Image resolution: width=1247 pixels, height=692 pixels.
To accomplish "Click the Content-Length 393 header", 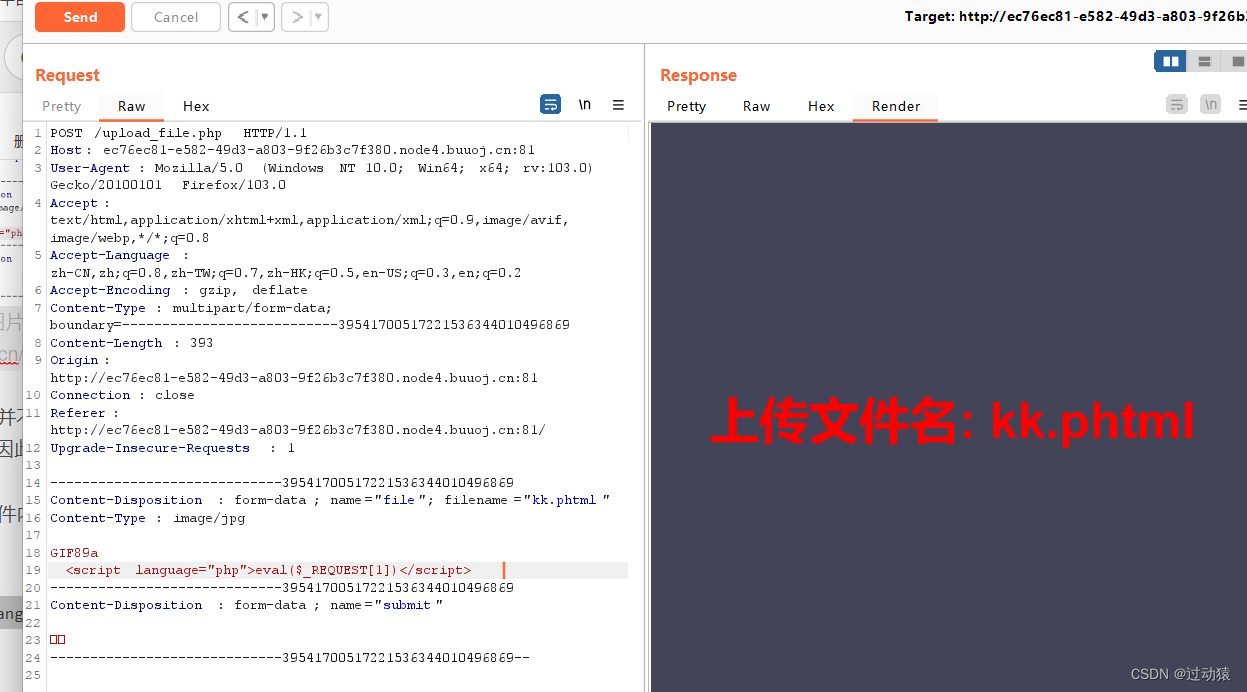I will pos(131,343).
